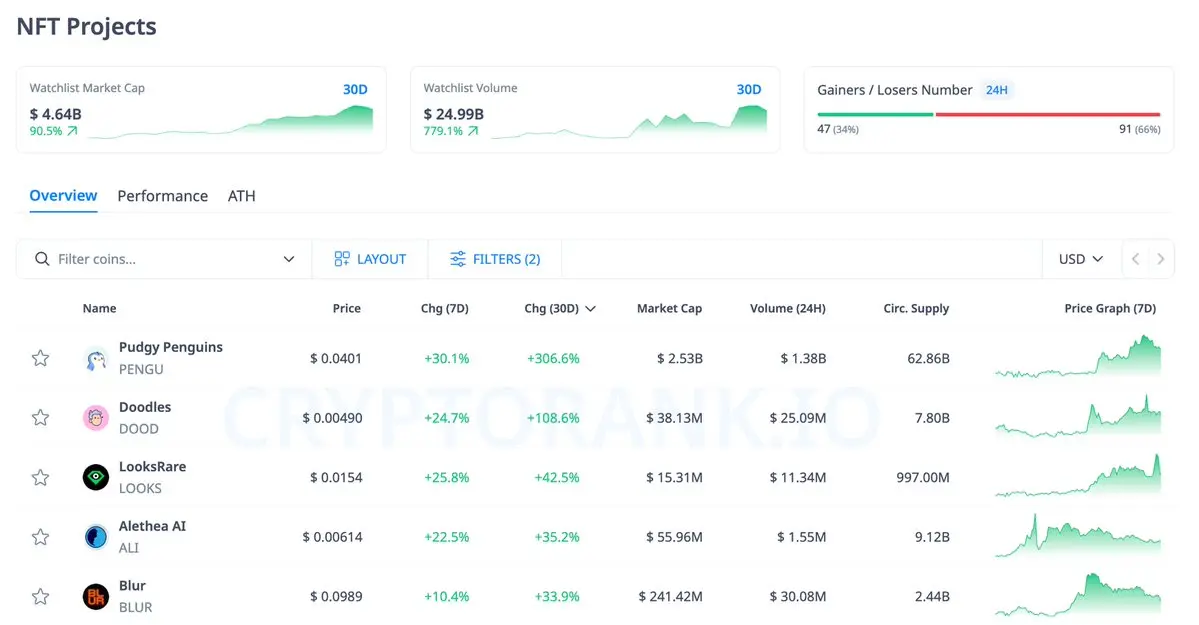Sort by the Name column header
The height and width of the screenshot is (625, 1199).
(x=99, y=308)
